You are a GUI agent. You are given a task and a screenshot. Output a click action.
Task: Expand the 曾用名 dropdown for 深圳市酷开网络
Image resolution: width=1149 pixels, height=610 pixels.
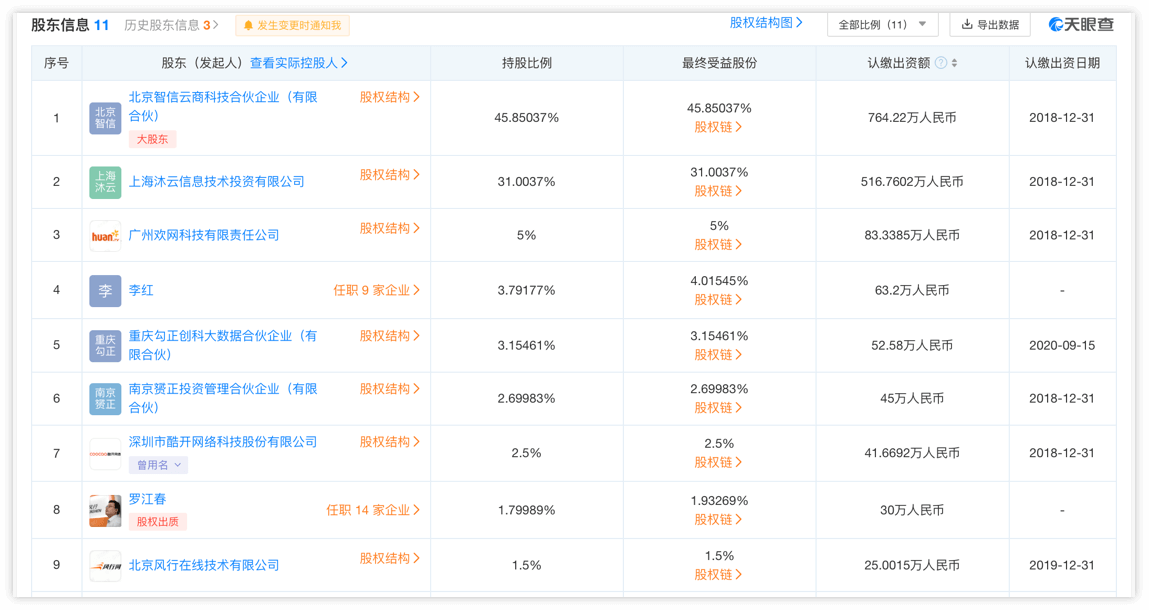158,465
